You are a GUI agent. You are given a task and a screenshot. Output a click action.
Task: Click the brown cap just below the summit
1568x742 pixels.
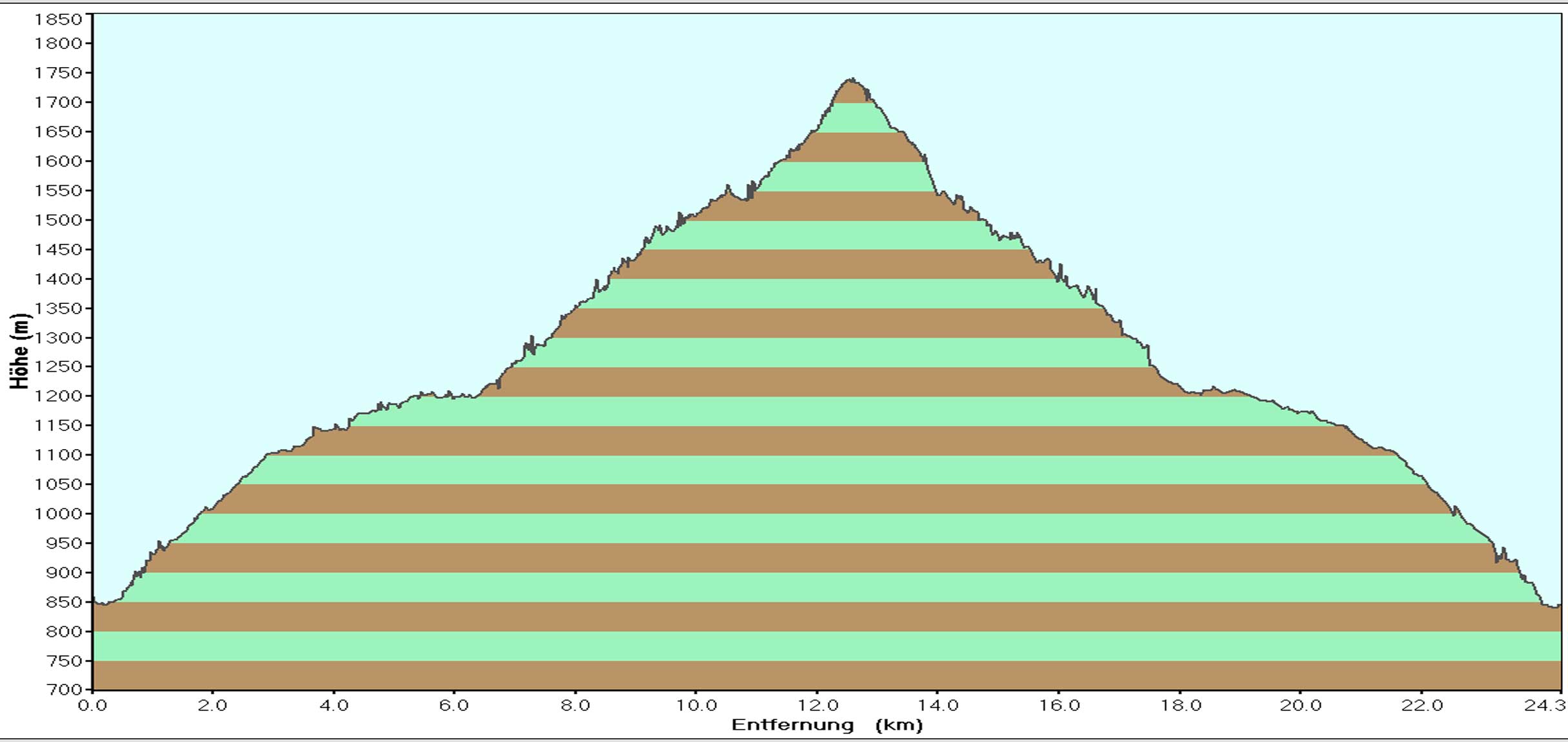(x=852, y=94)
